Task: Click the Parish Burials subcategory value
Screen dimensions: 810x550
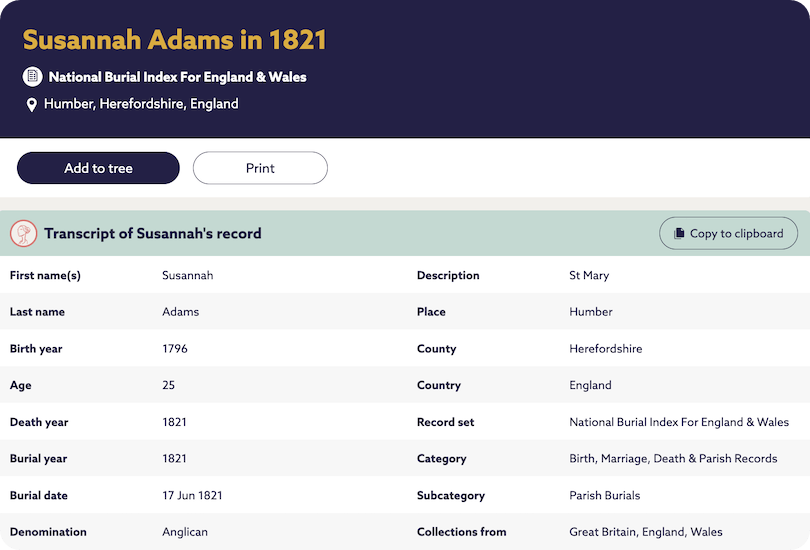Action: [x=605, y=495]
